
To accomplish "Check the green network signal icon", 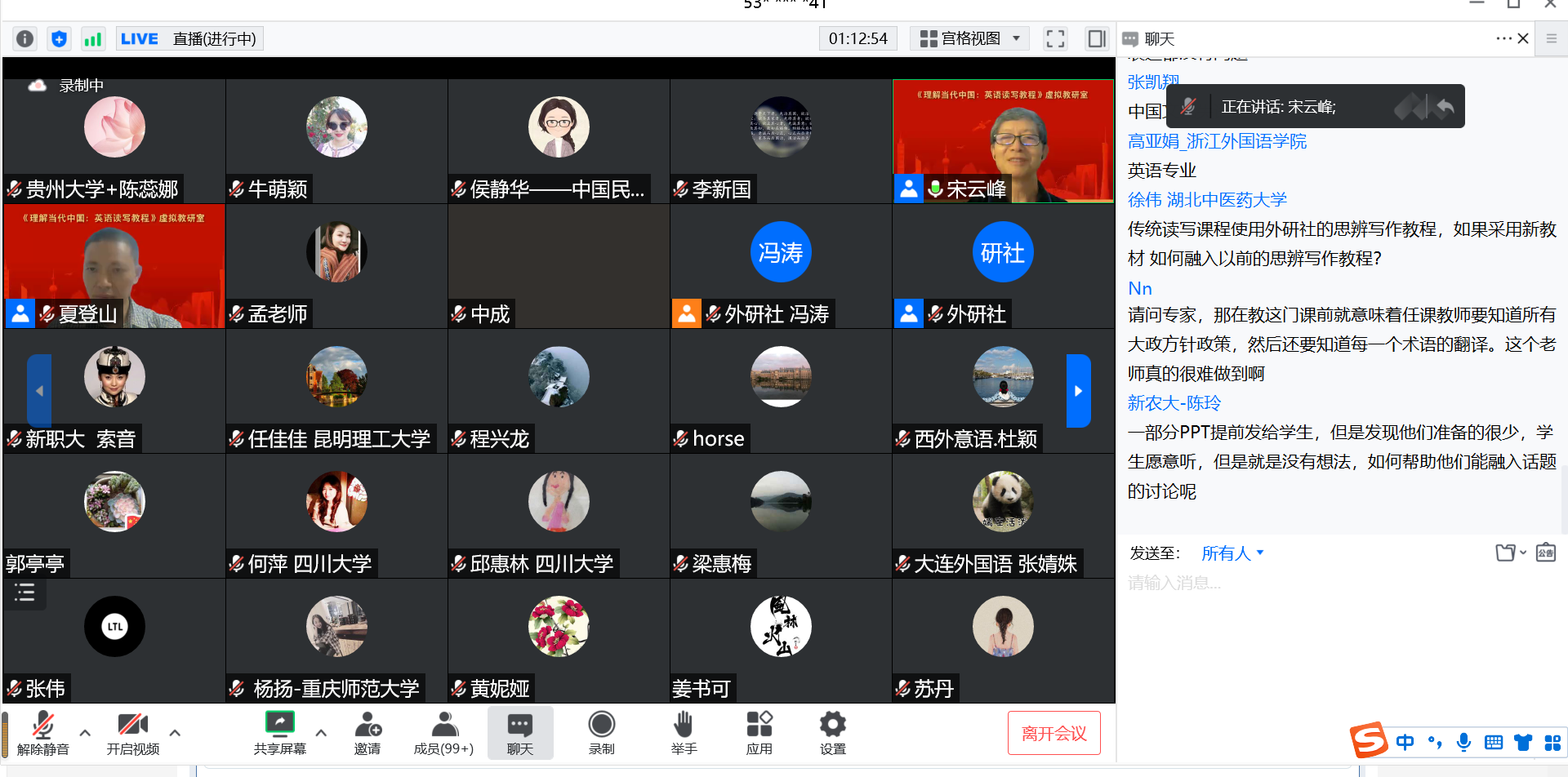I will (93, 38).
